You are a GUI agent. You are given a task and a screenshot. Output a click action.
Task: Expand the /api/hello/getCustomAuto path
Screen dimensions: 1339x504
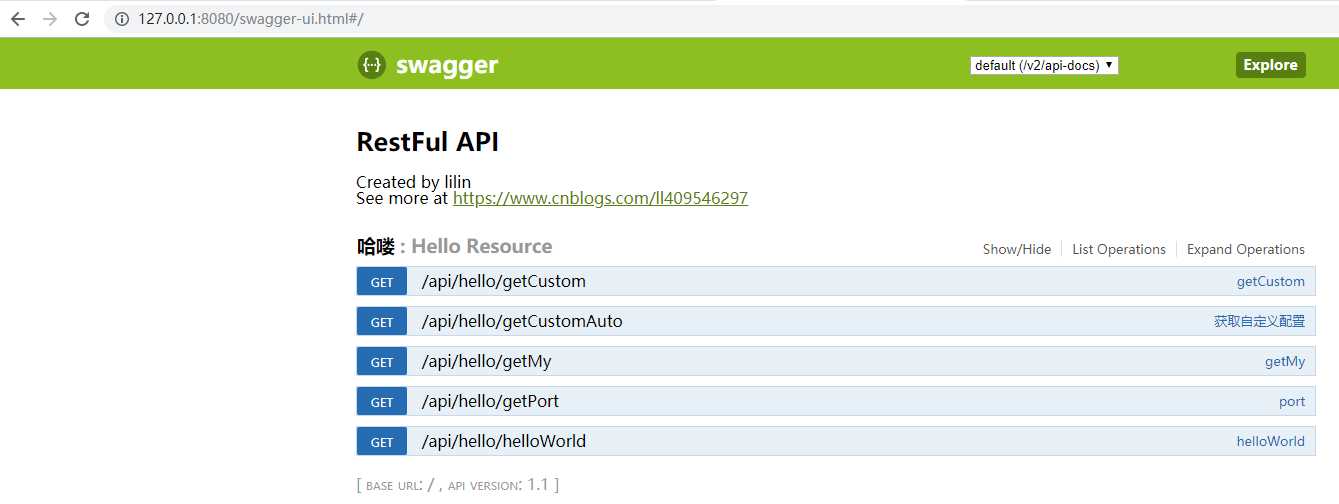point(522,321)
